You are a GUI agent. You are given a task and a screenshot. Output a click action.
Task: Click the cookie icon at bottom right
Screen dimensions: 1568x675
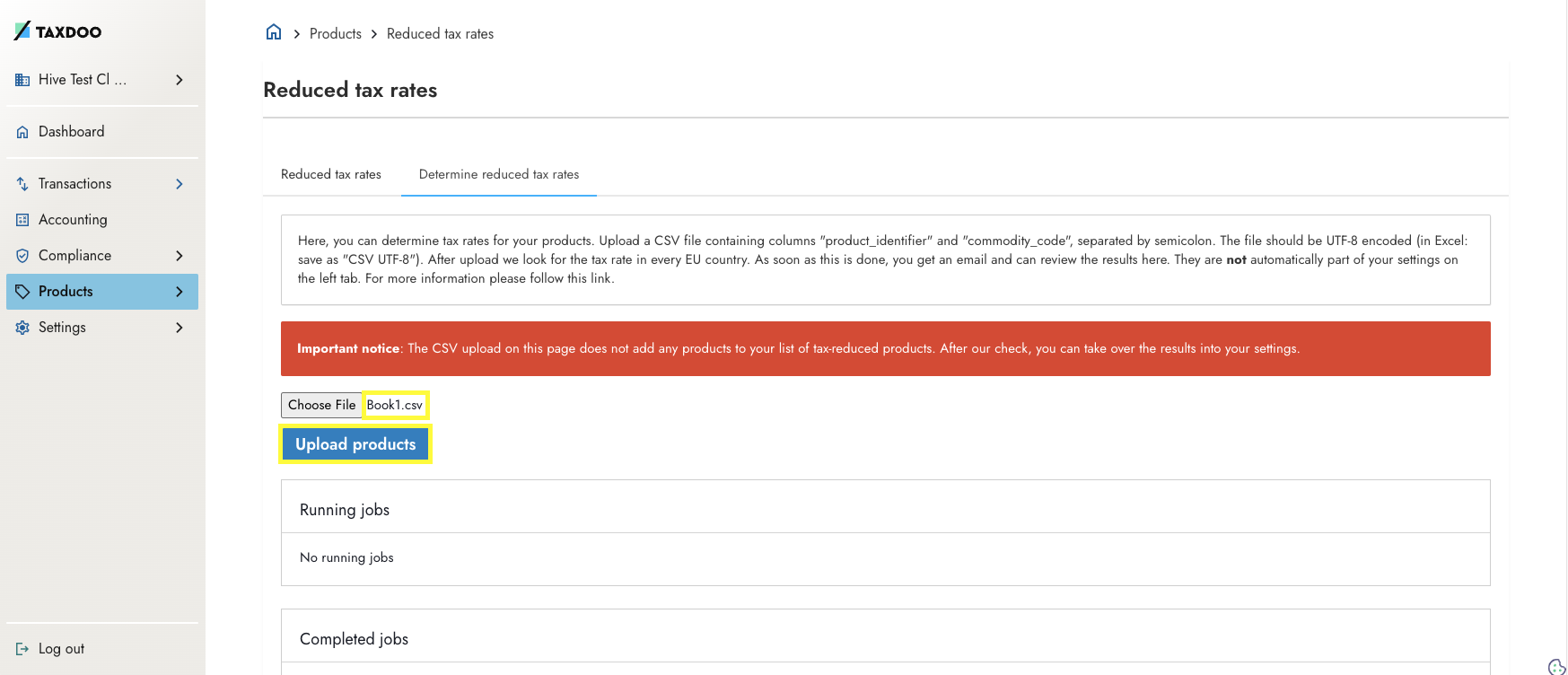point(1557,666)
